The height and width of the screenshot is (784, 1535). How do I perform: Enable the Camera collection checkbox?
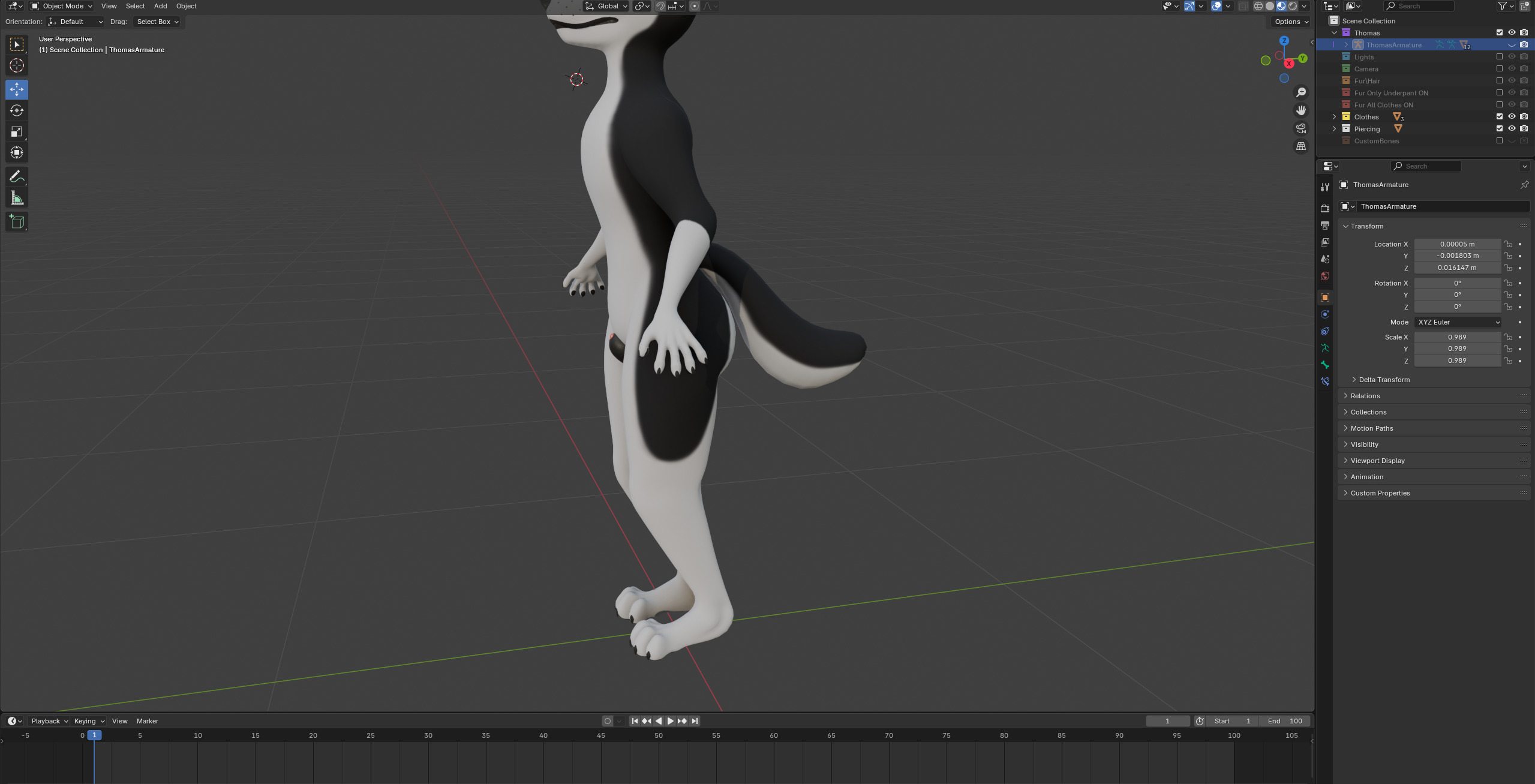tap(1500, 69)
